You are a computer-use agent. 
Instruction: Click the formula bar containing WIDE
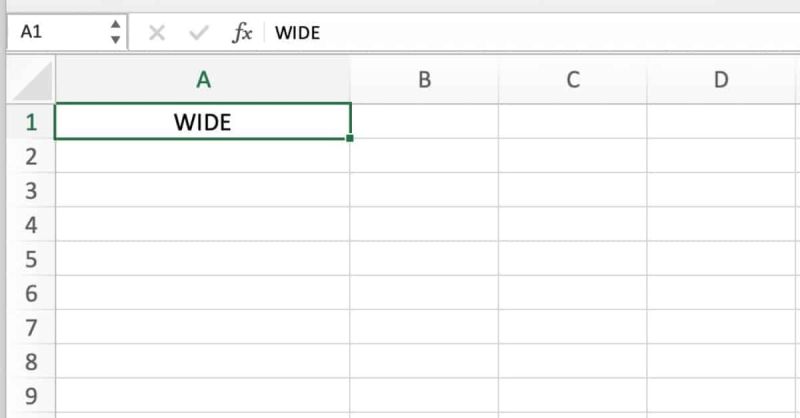click(x=532, y=33)
